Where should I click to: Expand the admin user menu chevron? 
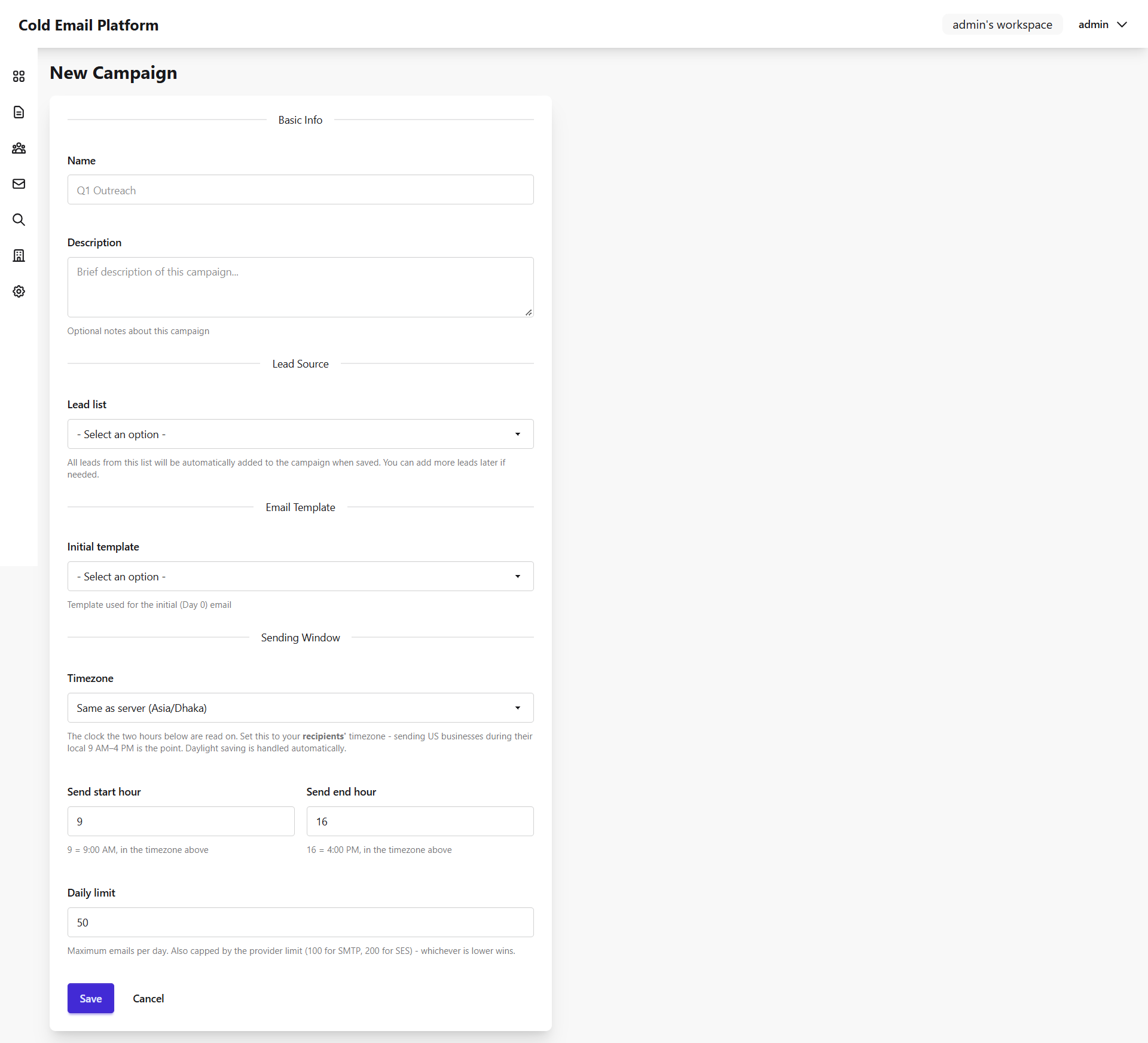(x=1122, y=25)
